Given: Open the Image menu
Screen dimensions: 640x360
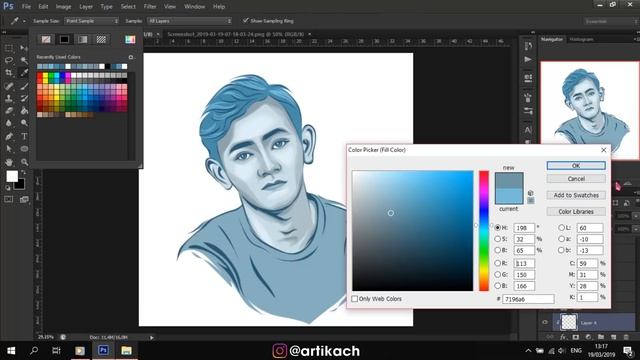Looking at the screenshot, I should pyautogui.click(x=63, y=7).
